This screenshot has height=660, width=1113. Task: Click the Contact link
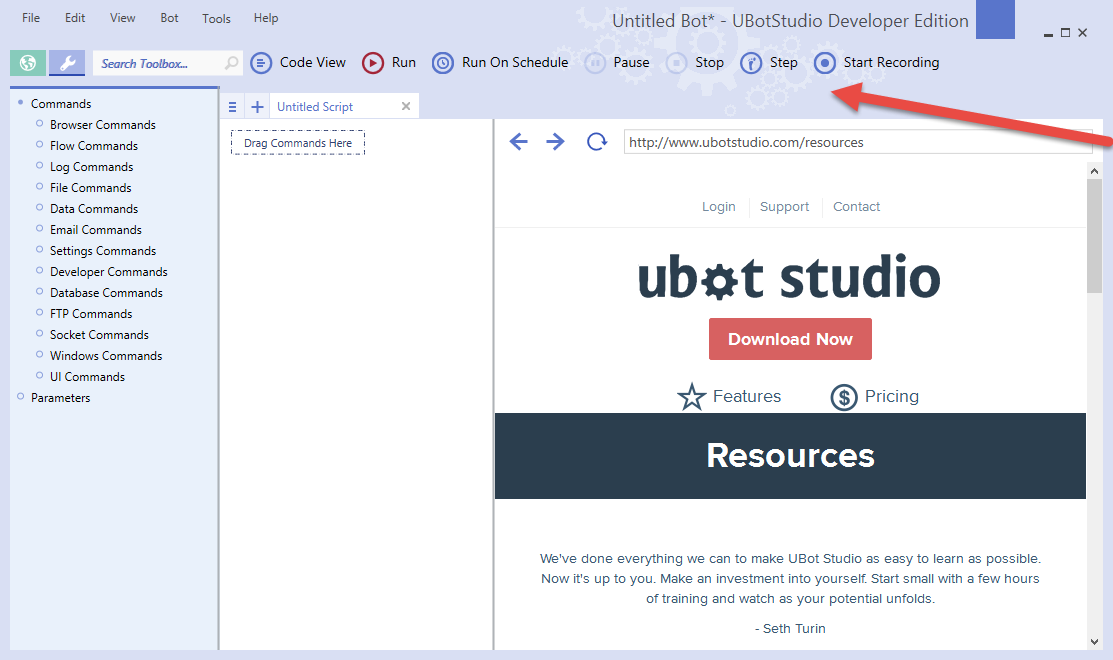tap(857, 207)
